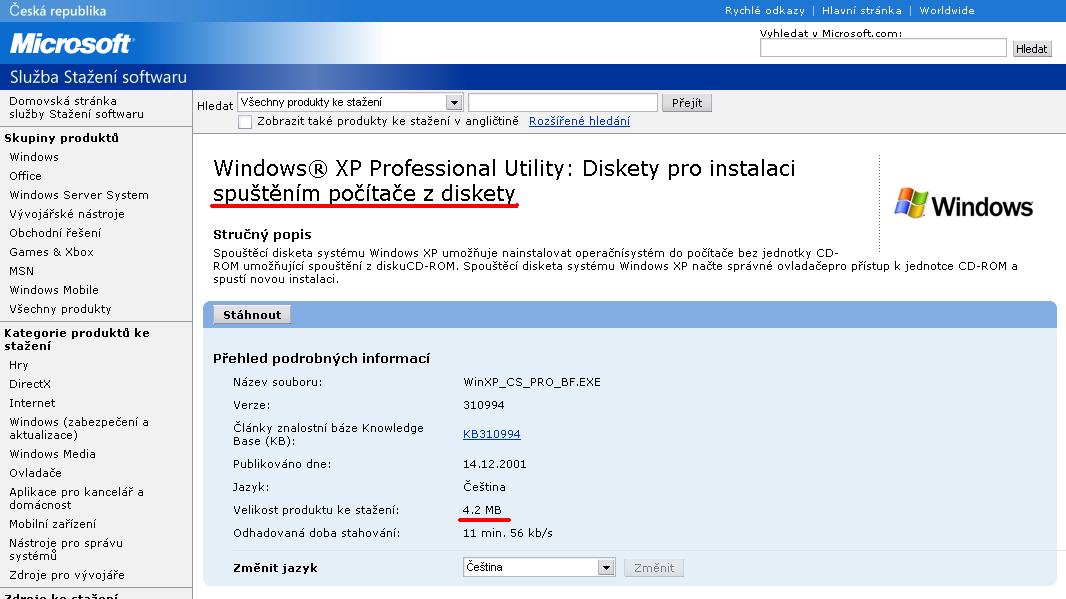Focus the download search text field
The width and height of the screenshot is (1066, 599).
click(563, 102)
